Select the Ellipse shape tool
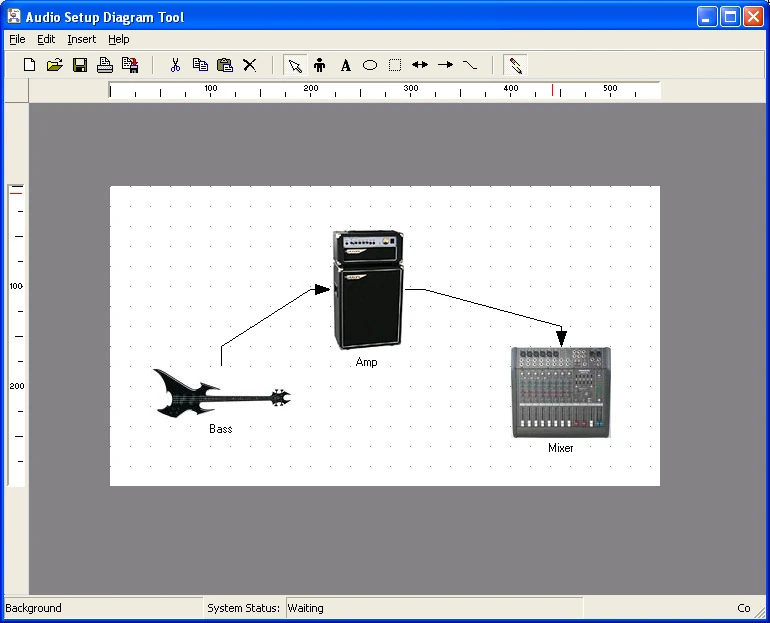Image resolution: width=770 pixels, height=623 pixels. pos(370,65)
